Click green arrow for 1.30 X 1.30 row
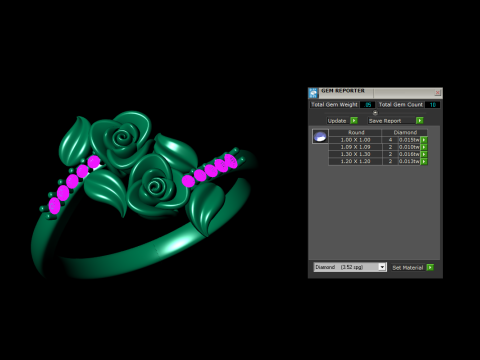The height and width of the screenshot is (360, 480). [424, 154]
